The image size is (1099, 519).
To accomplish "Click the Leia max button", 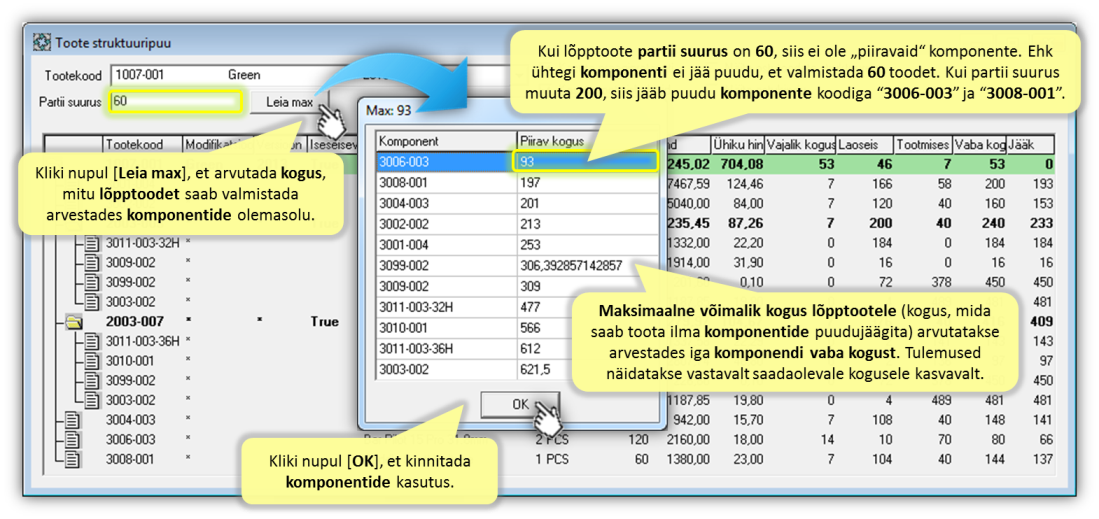I will (289, 102).
